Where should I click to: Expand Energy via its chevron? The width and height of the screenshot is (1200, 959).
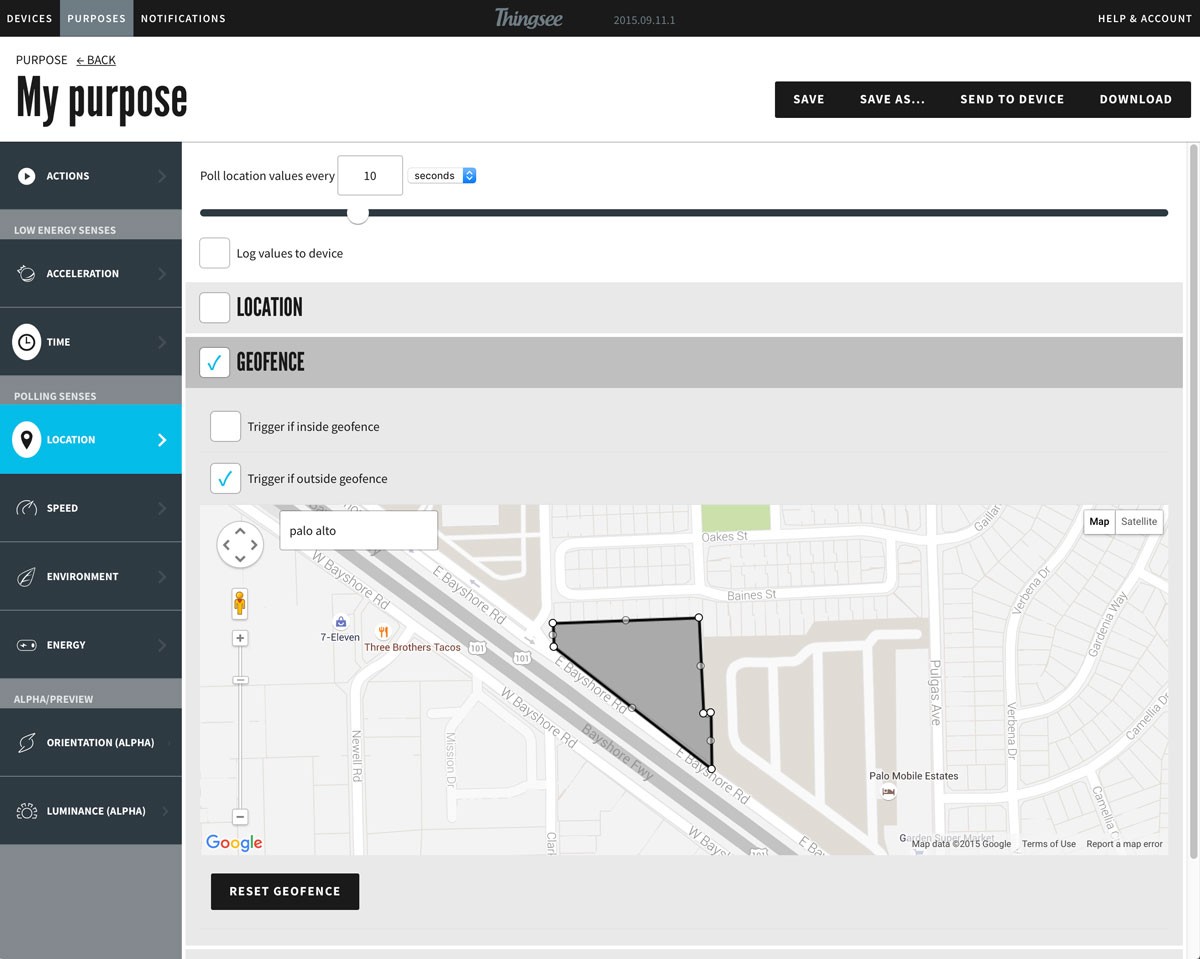point(162,645)
